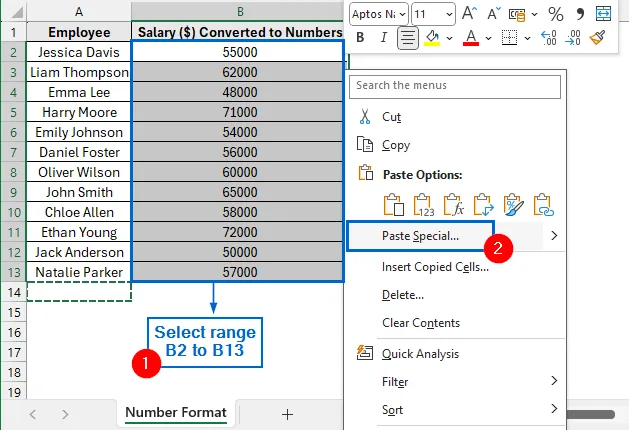Viewport: 629px width, 430px height.
Task: Open the font size dropdown
Action: coord(449,15)
